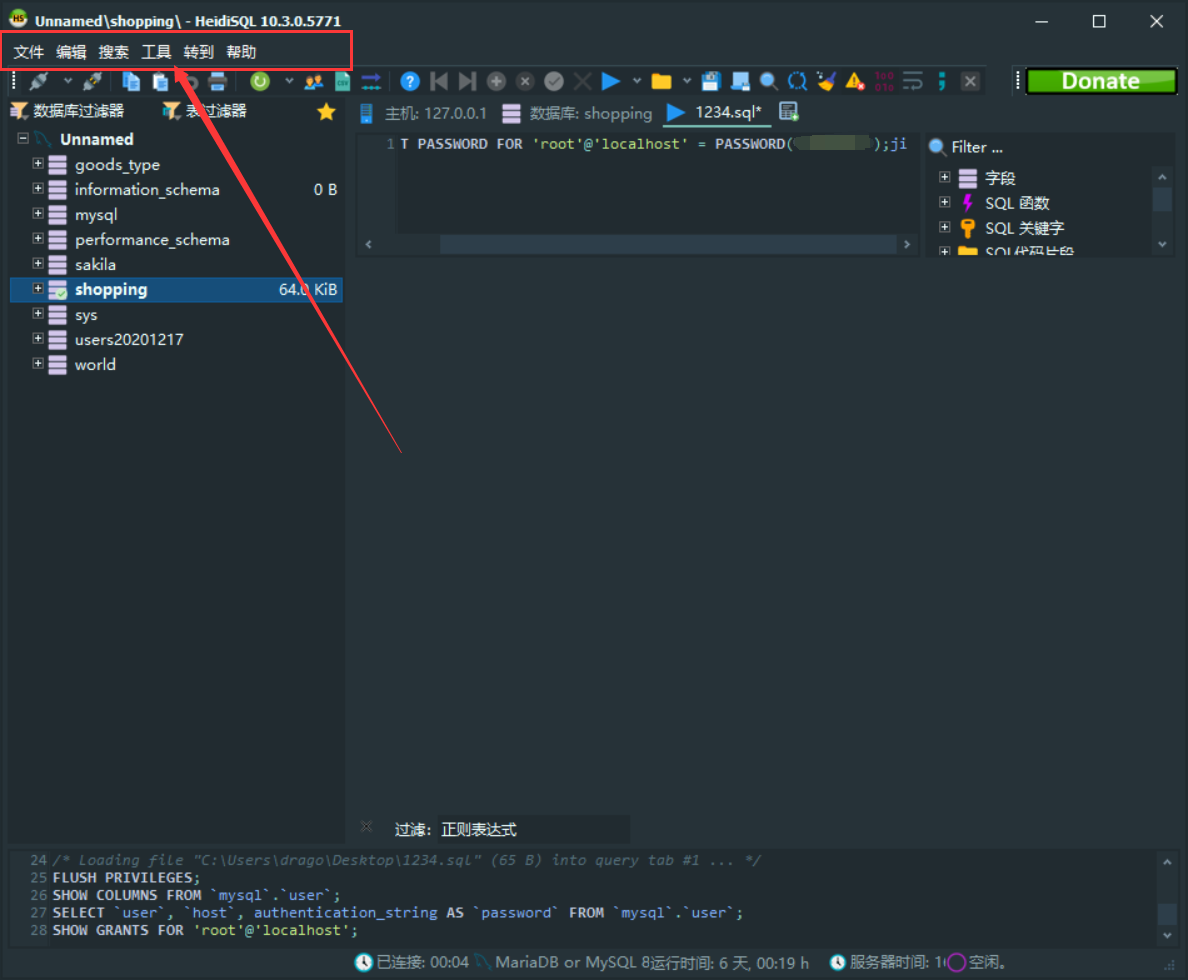Screen dimensions: 1188x980
Task: Toggle stop on errors warning icon
Action: pos(855,81)
